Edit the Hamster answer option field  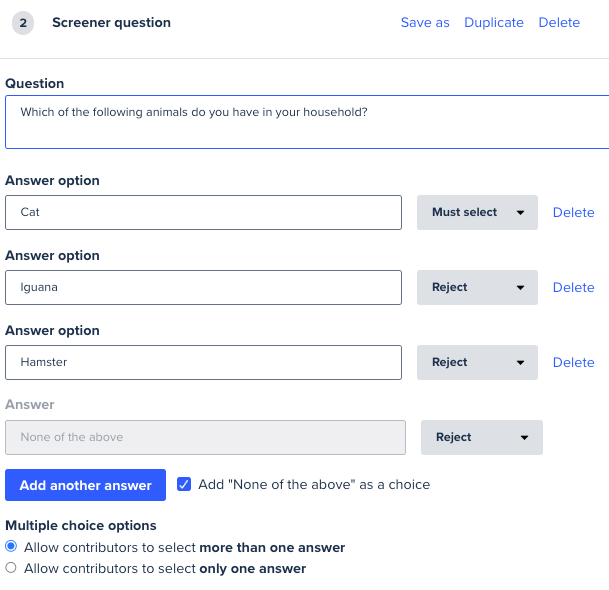click(203, 362)
